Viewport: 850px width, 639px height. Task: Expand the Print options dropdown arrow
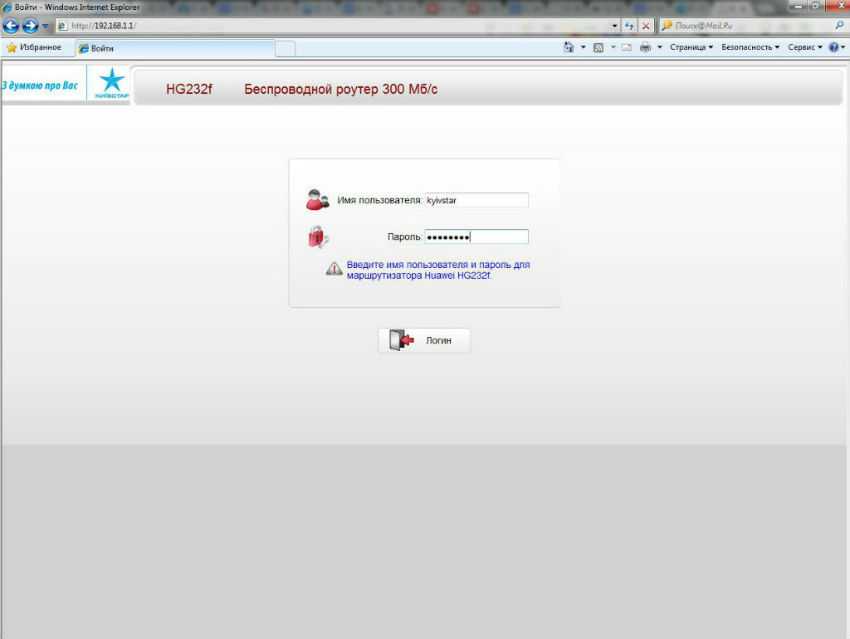coord(660,47)
